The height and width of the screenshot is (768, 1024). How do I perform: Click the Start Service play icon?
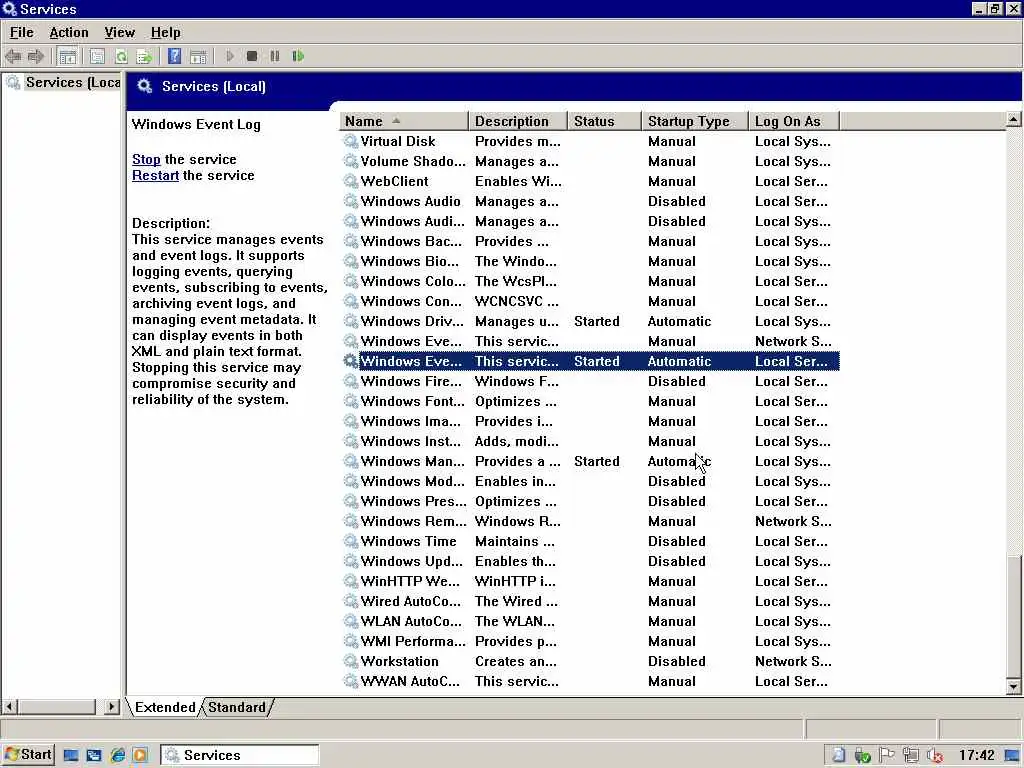pyautogui.click(x=230, y=56)
